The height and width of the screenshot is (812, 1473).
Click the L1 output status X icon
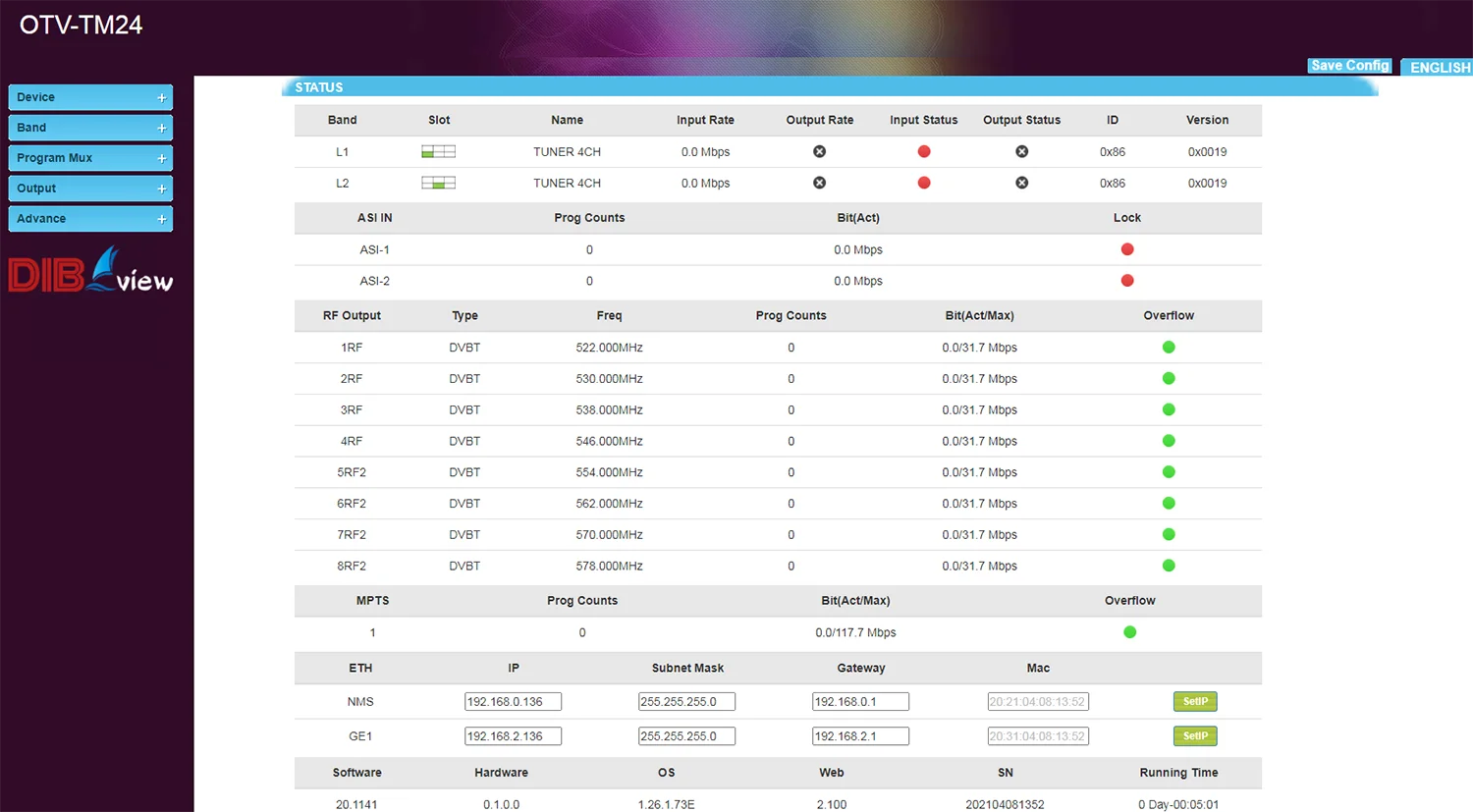coord(1022,151)
